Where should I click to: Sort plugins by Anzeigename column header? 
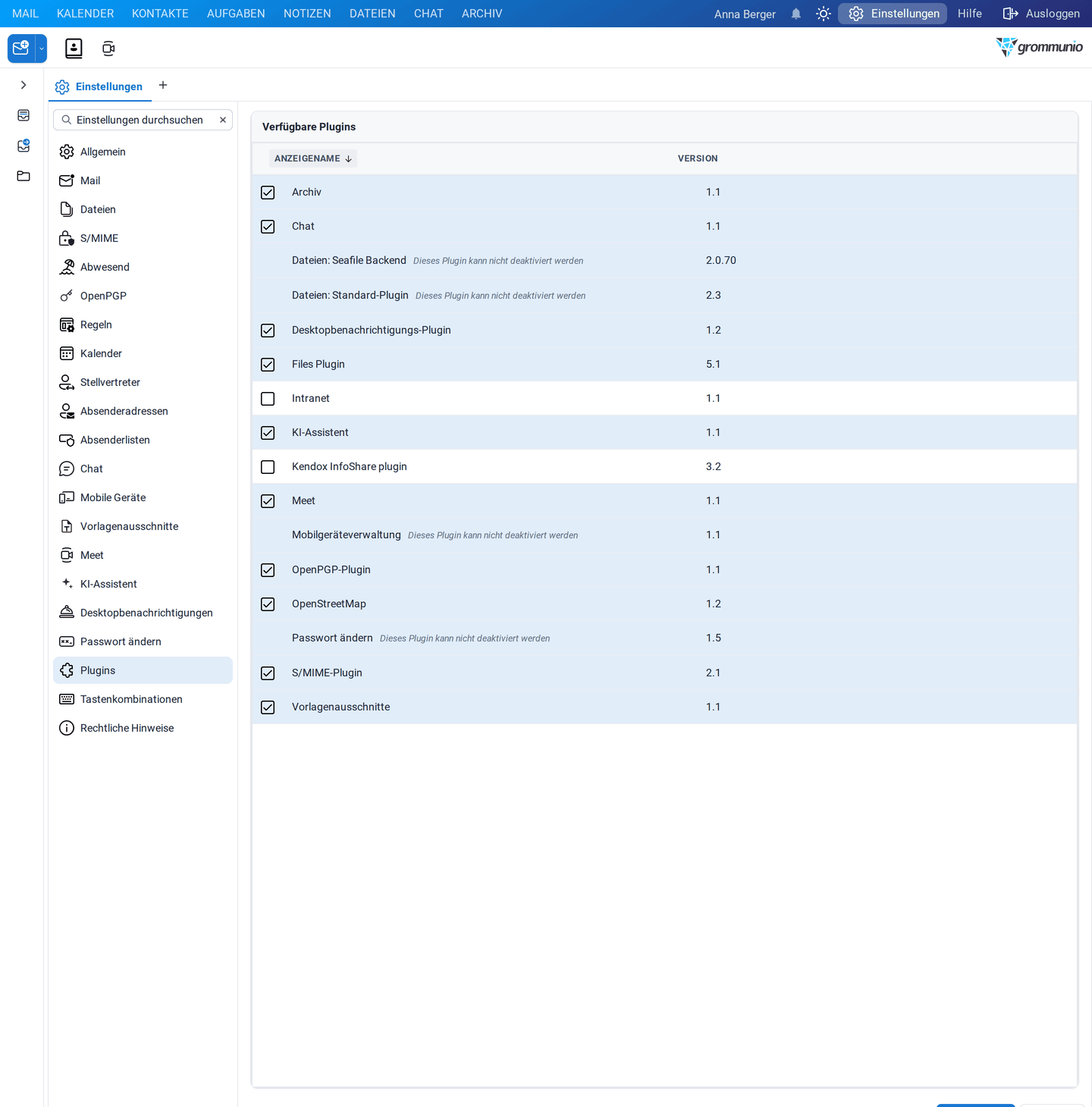click(x=313, y=158)
